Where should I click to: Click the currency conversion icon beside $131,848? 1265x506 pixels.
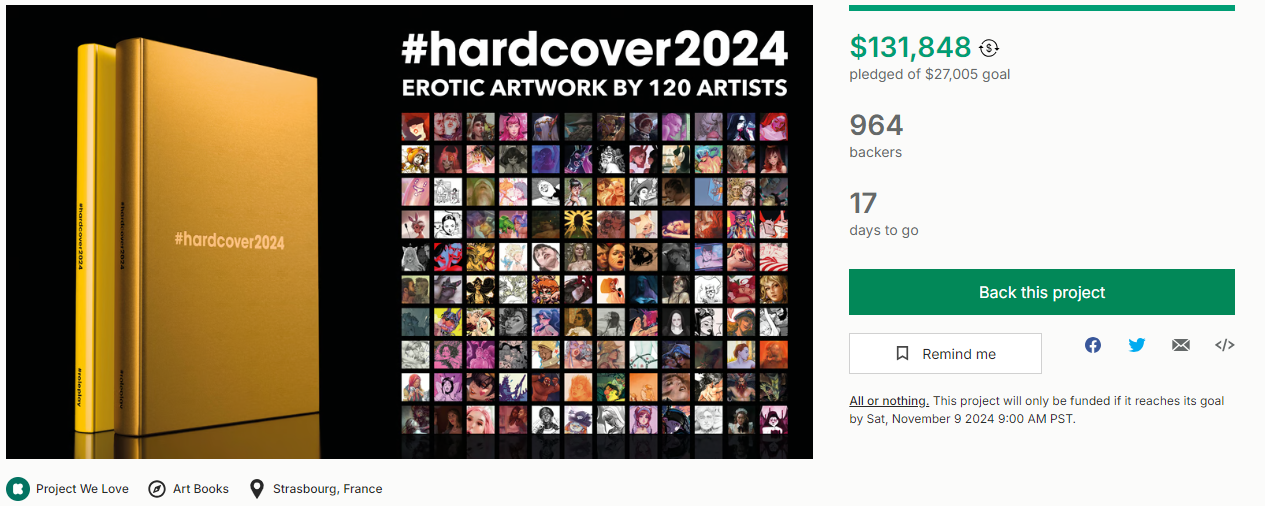989,48
